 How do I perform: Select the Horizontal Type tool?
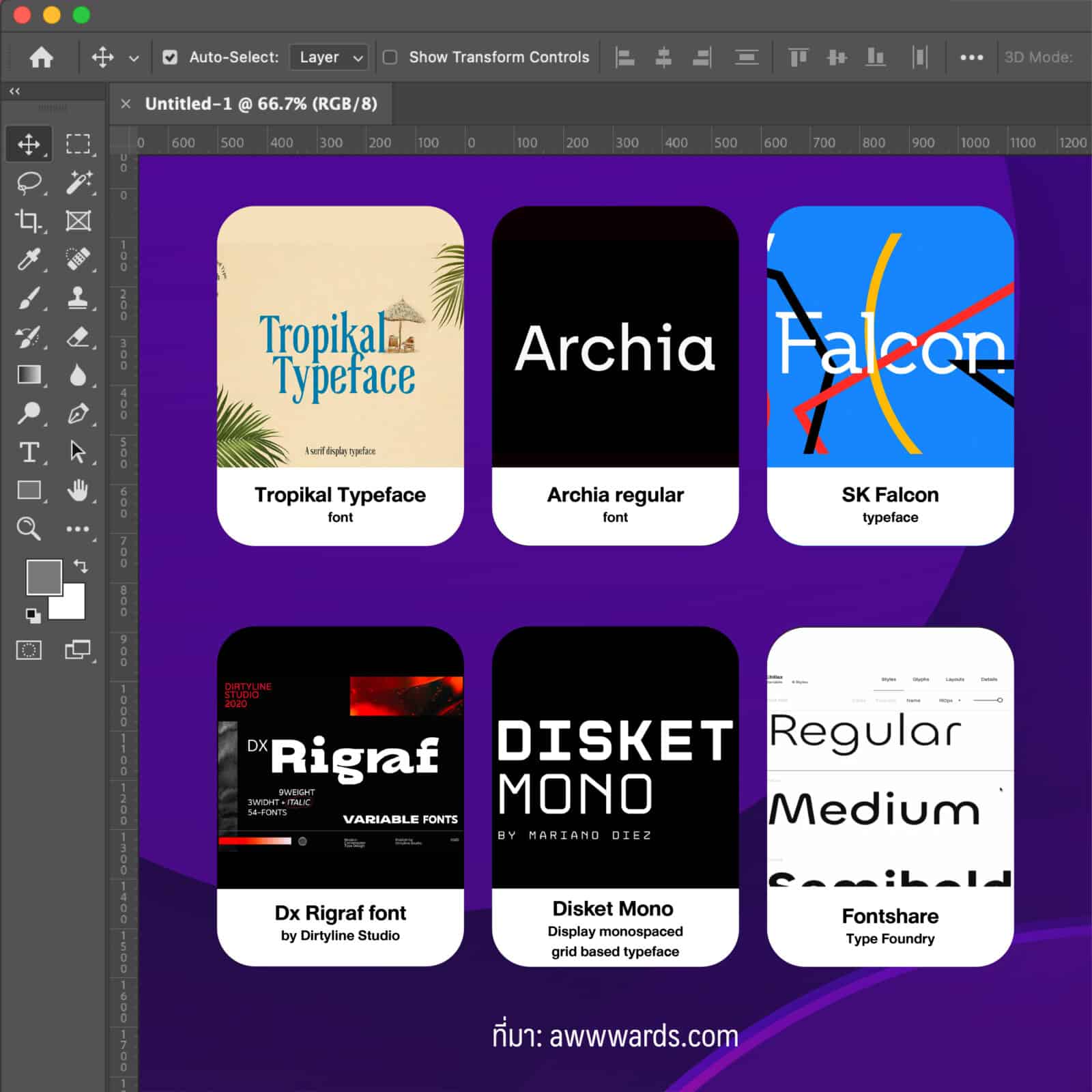[29, 452]
